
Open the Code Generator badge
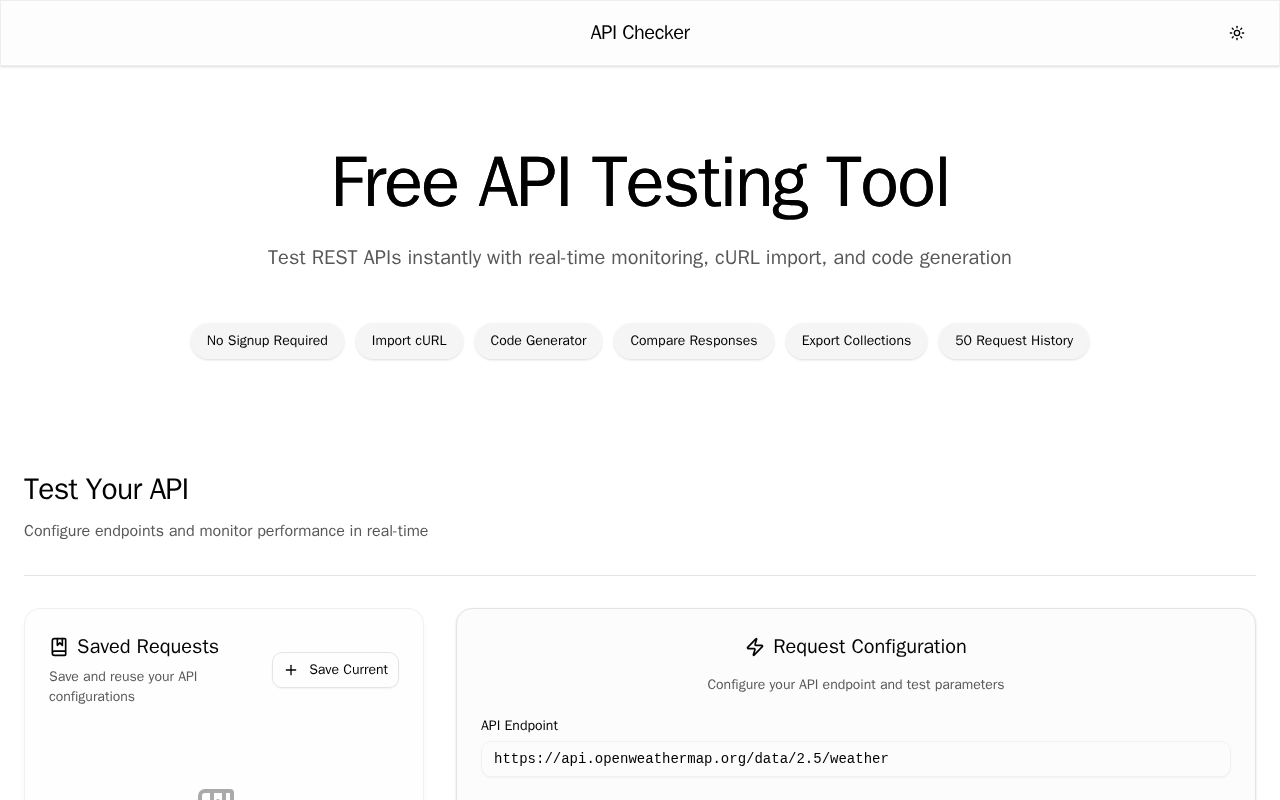click(538, 341)
